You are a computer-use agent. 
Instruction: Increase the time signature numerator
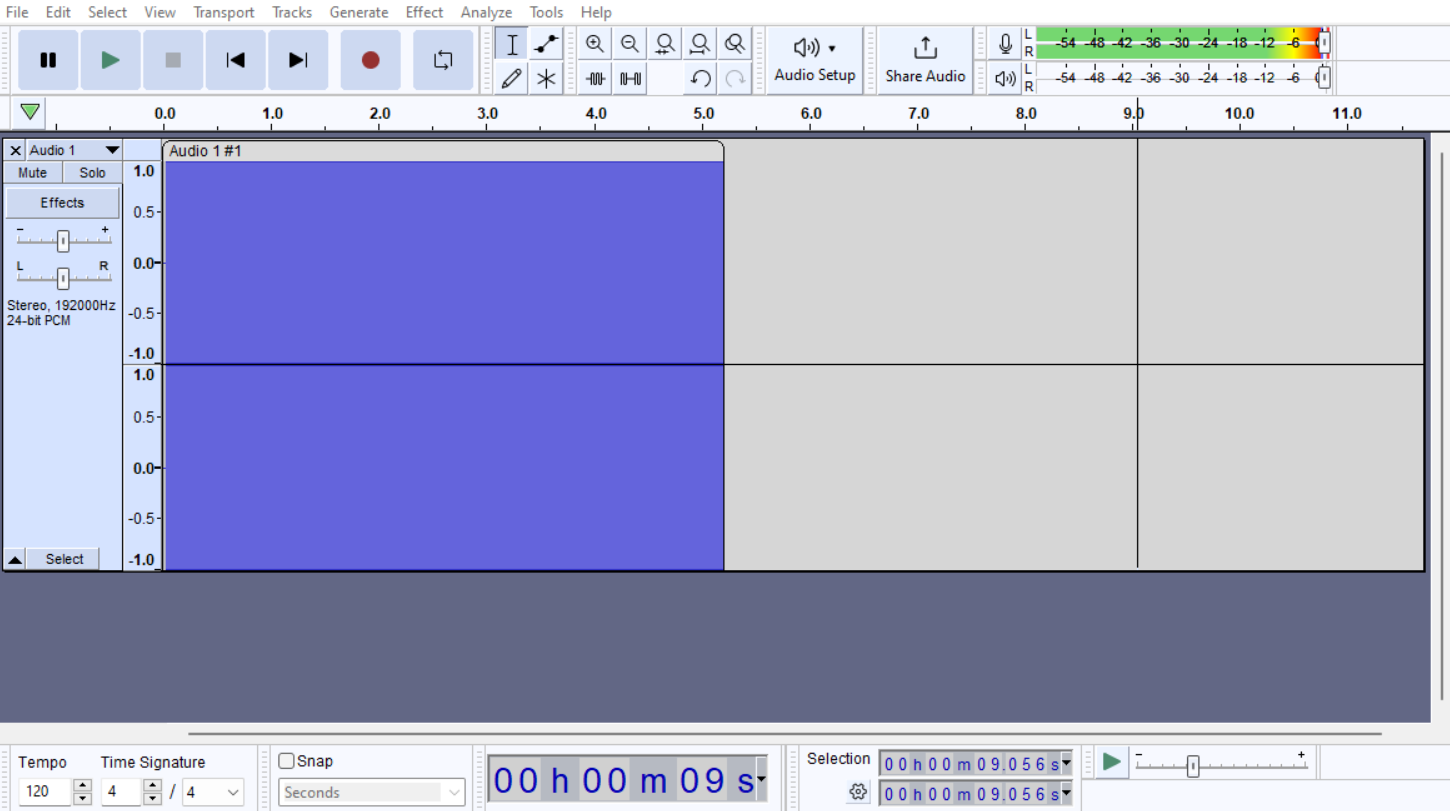(152, 786)
